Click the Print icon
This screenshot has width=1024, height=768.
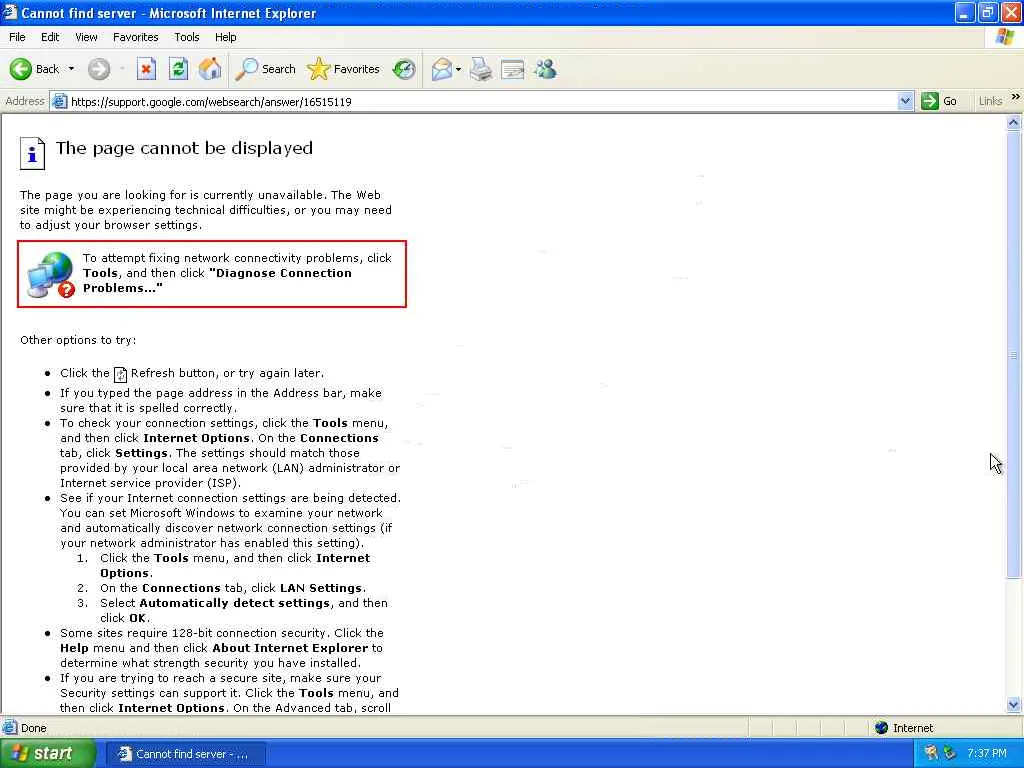(x=481, y=69)
